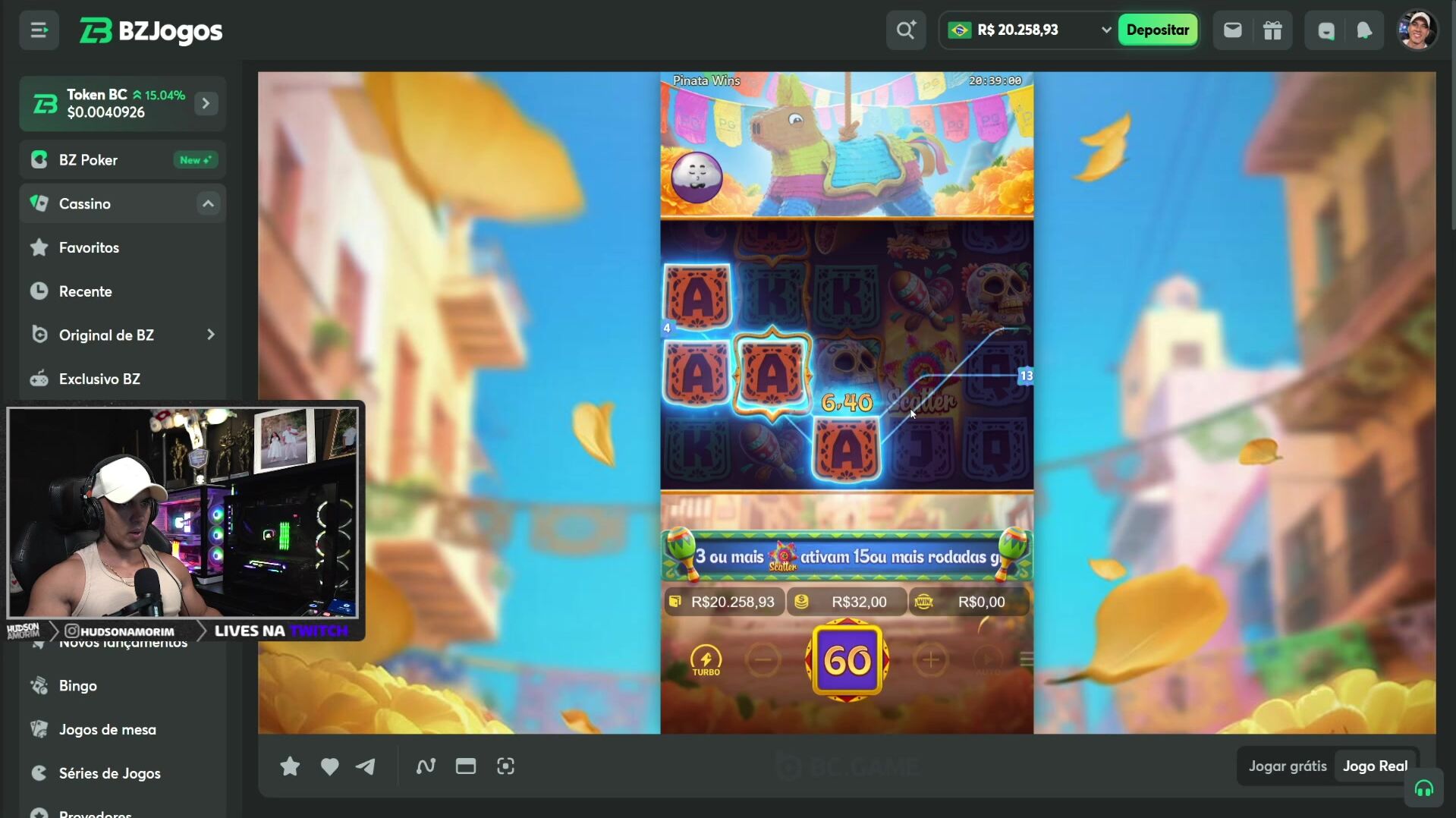Open the notifications bell icon

pyautogui.click(x=1364, y=30)
